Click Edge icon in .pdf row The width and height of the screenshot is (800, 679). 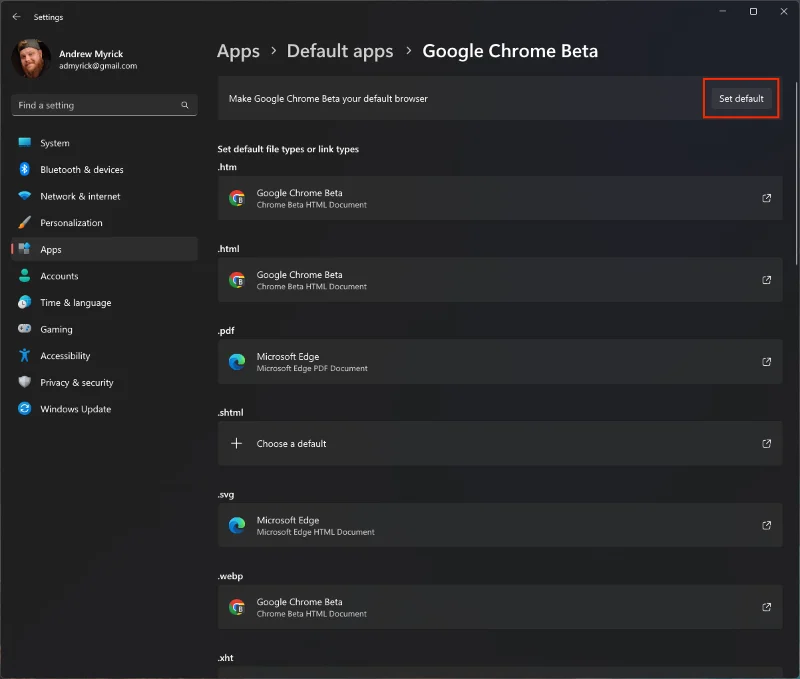[x=237, y=362]
